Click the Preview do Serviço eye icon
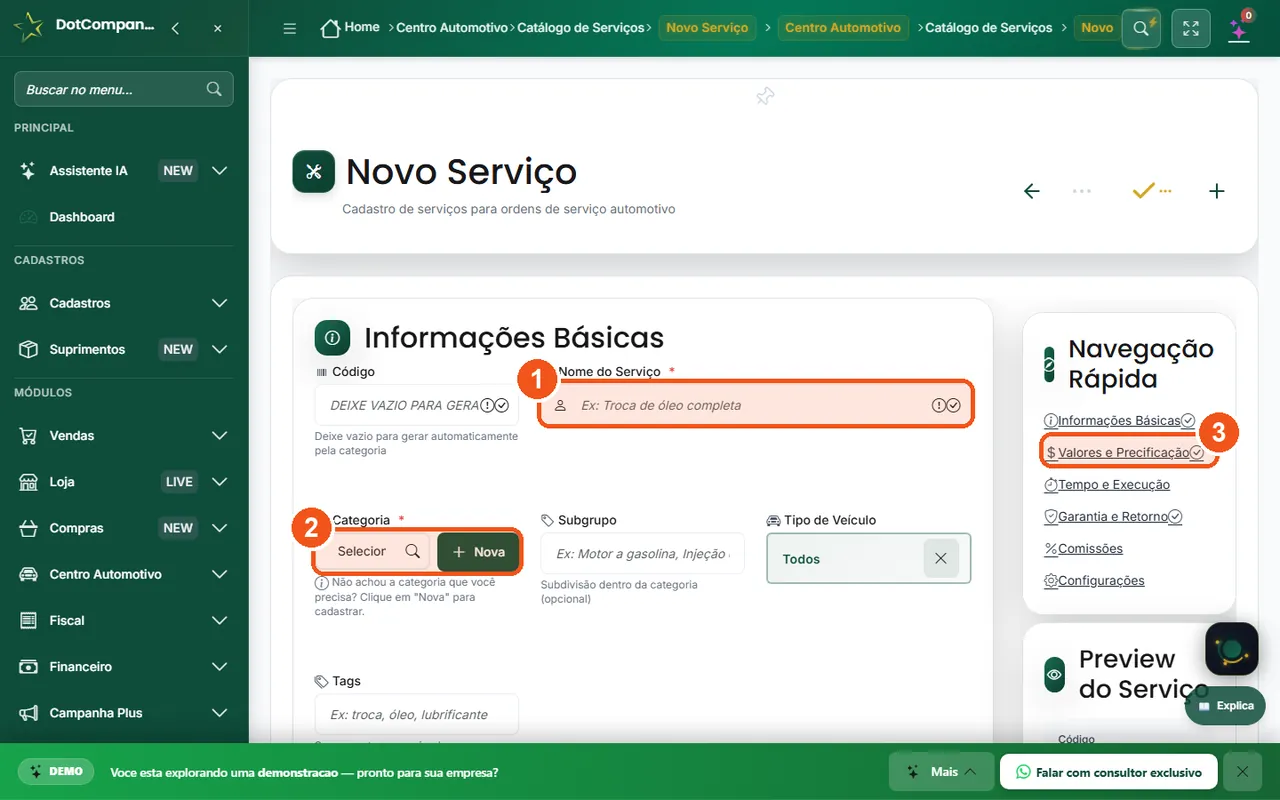This screenshot has width=1280, height=800. tap(1054, 675)
